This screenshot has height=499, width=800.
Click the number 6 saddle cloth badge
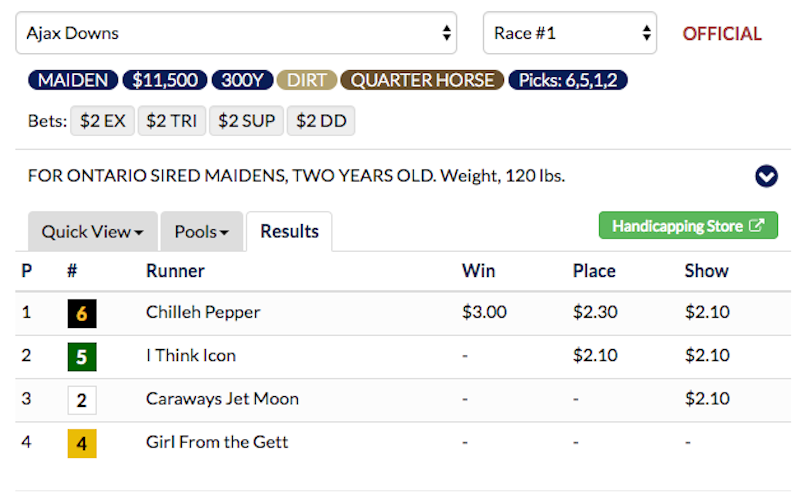[x=81, y=313]
